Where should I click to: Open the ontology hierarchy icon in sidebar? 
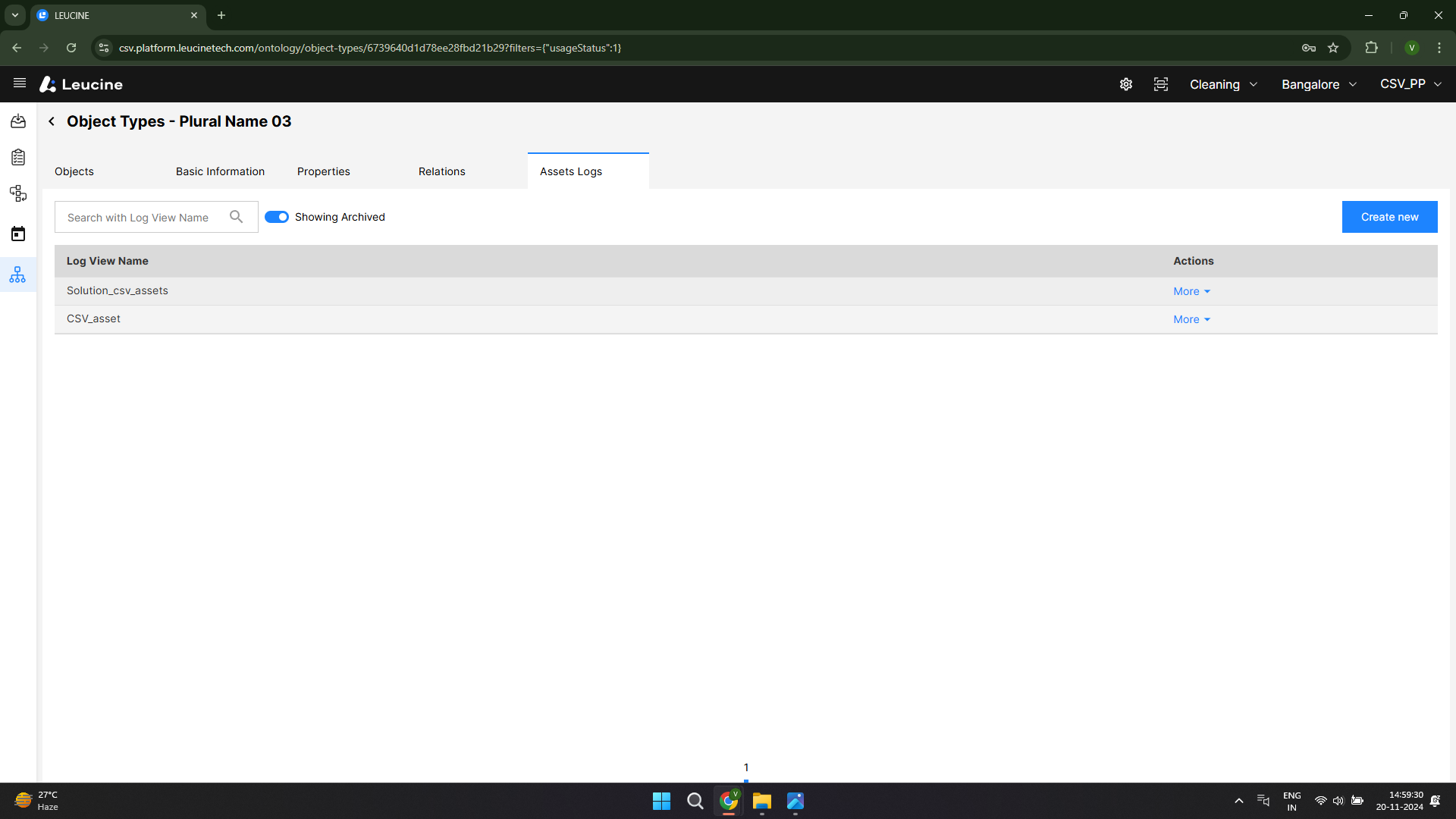coord(18,275)
